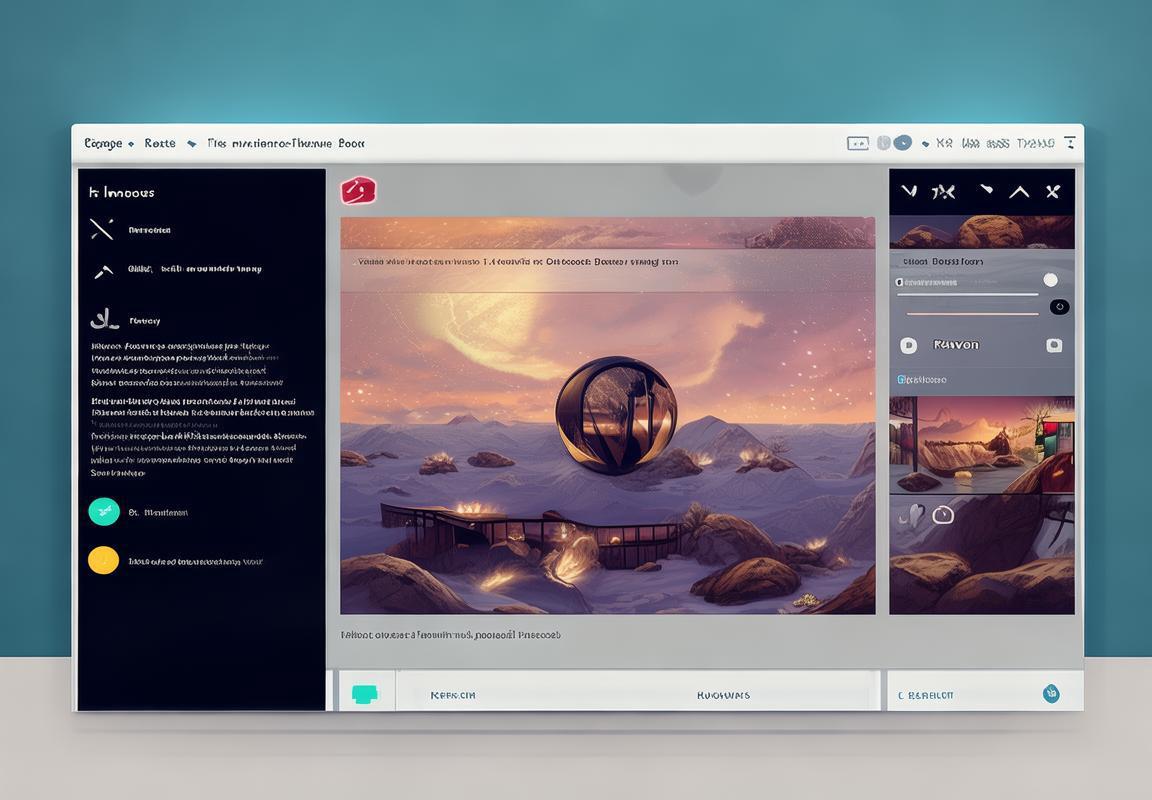Viewport: 1152px width, 800px height.
Task: Open the first menu item in top bar
Action: point(103,143)
